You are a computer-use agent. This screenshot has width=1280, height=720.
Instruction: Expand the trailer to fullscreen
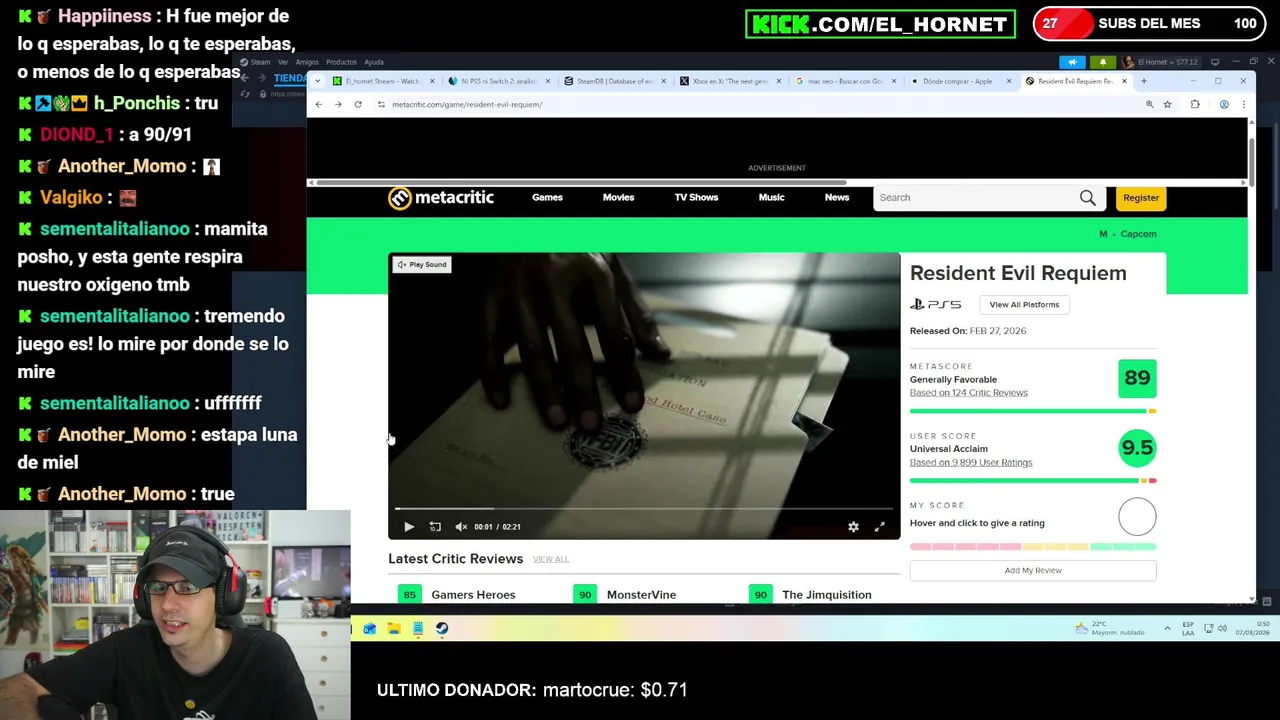[x=880, y=527]
